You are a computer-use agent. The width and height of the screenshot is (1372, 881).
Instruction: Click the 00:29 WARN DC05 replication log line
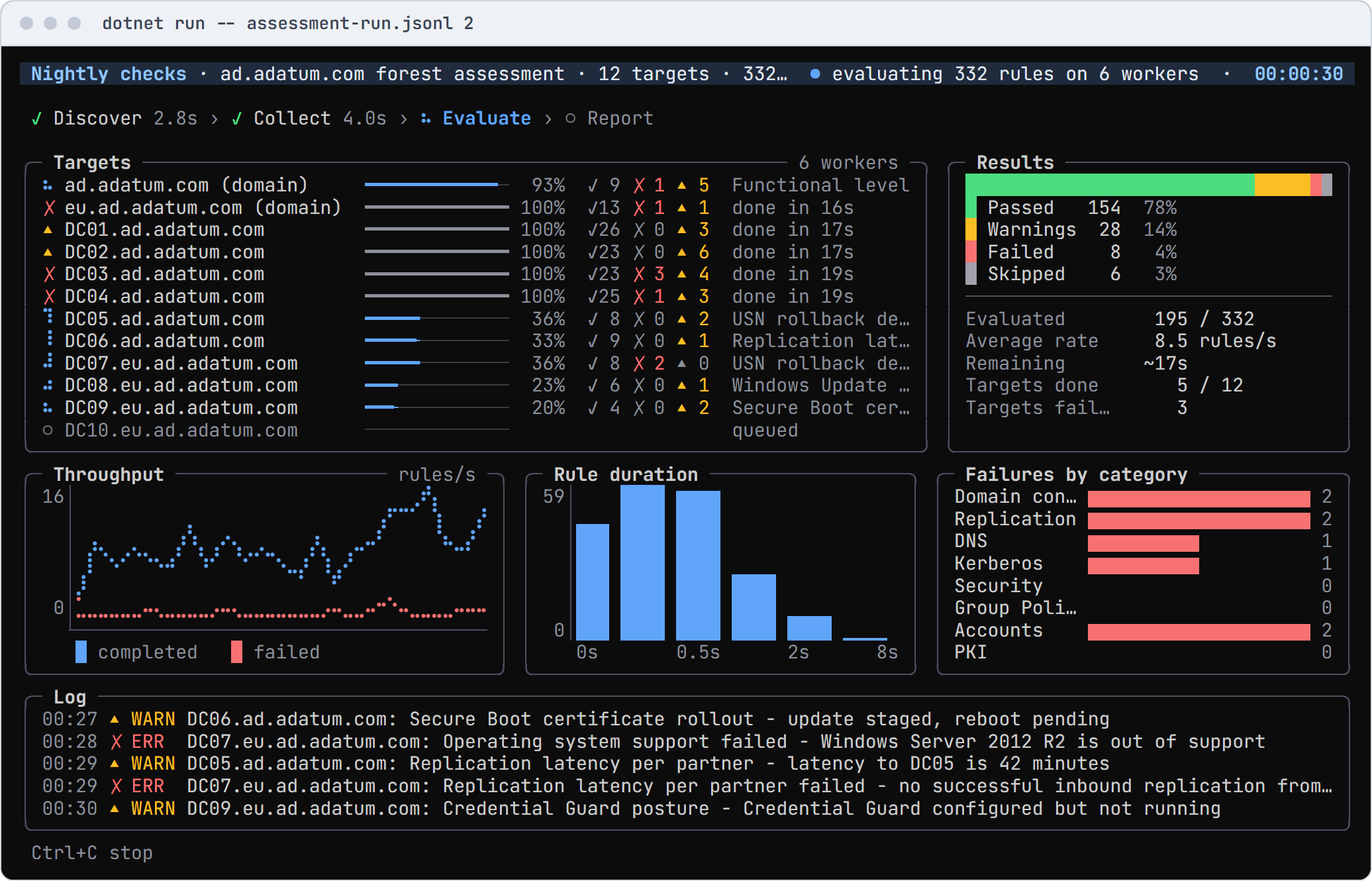576,764
